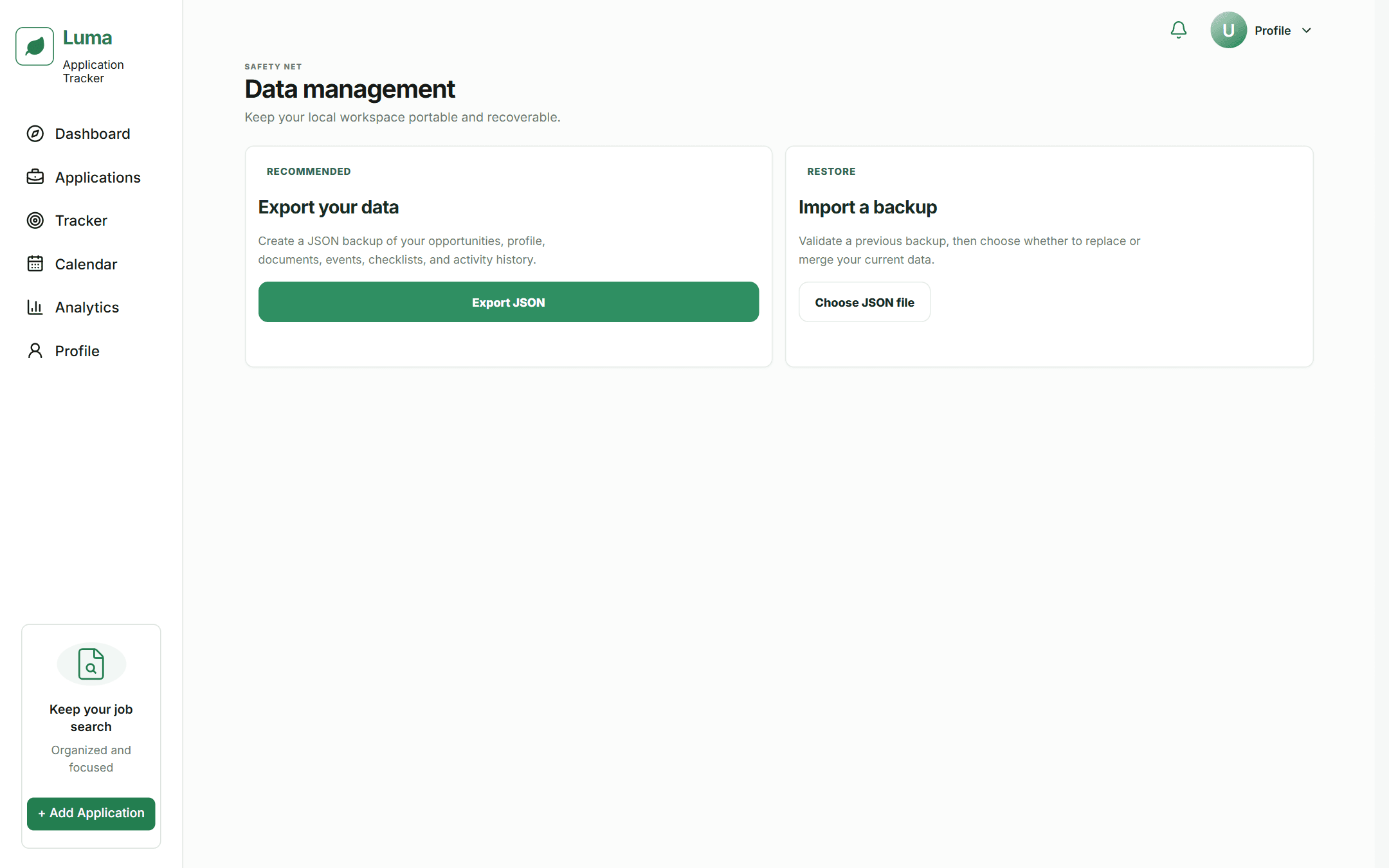Click the Luma leaf logo icon
Image resolution: width=1389 pixels, height=868 pixels.
(x=35, y=46)
